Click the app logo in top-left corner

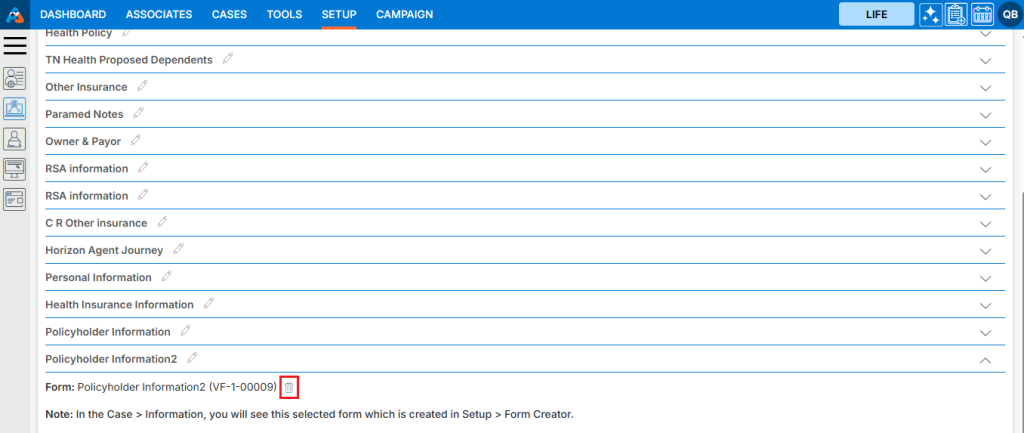click(x=15, y=14)
